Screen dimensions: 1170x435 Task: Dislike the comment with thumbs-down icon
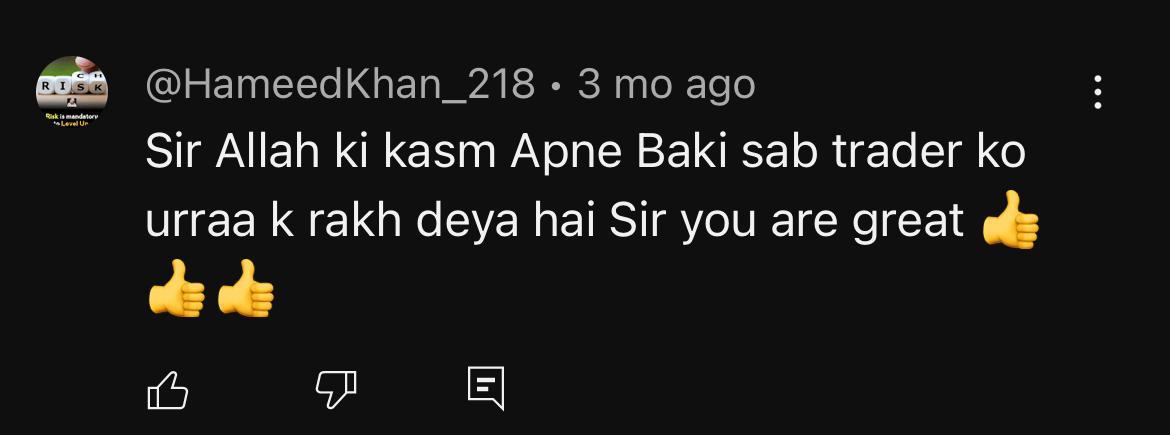[336, 389]
